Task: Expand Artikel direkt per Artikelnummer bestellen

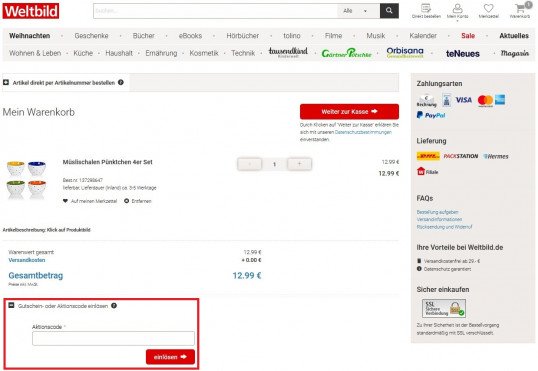Action: 6,82
